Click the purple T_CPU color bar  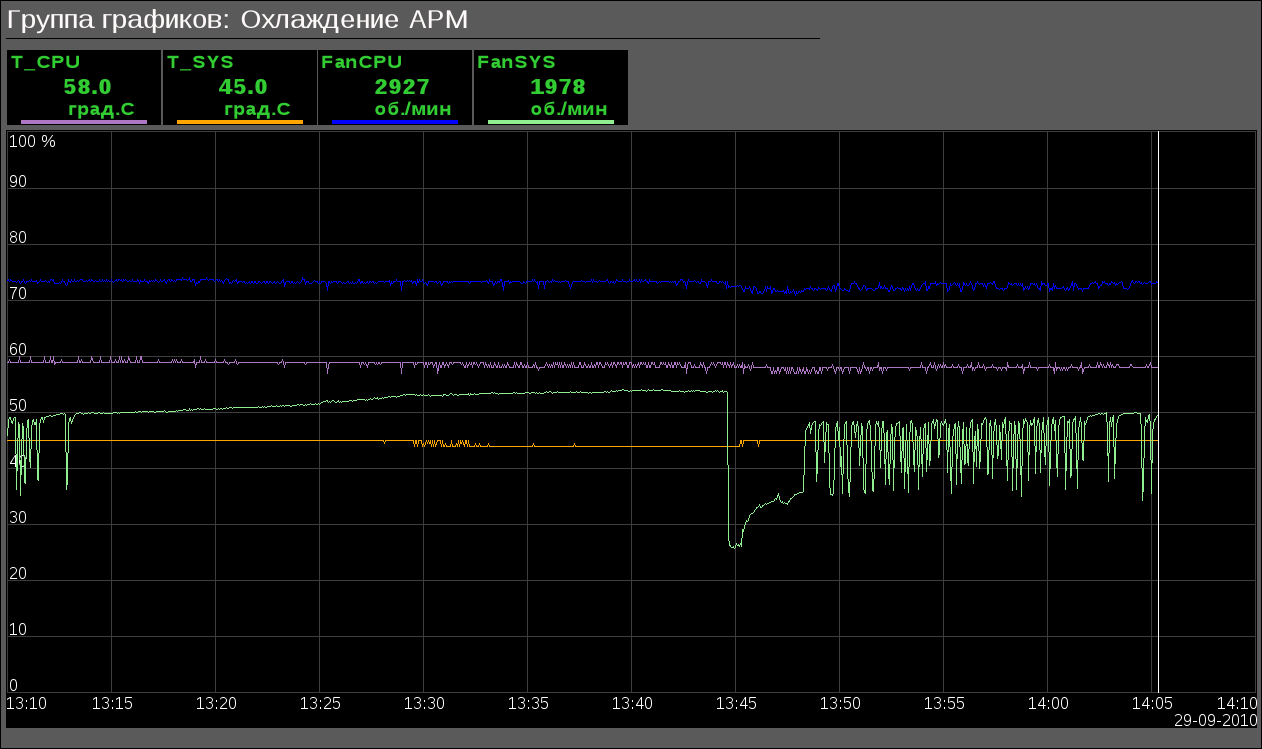tap(84, 122)
